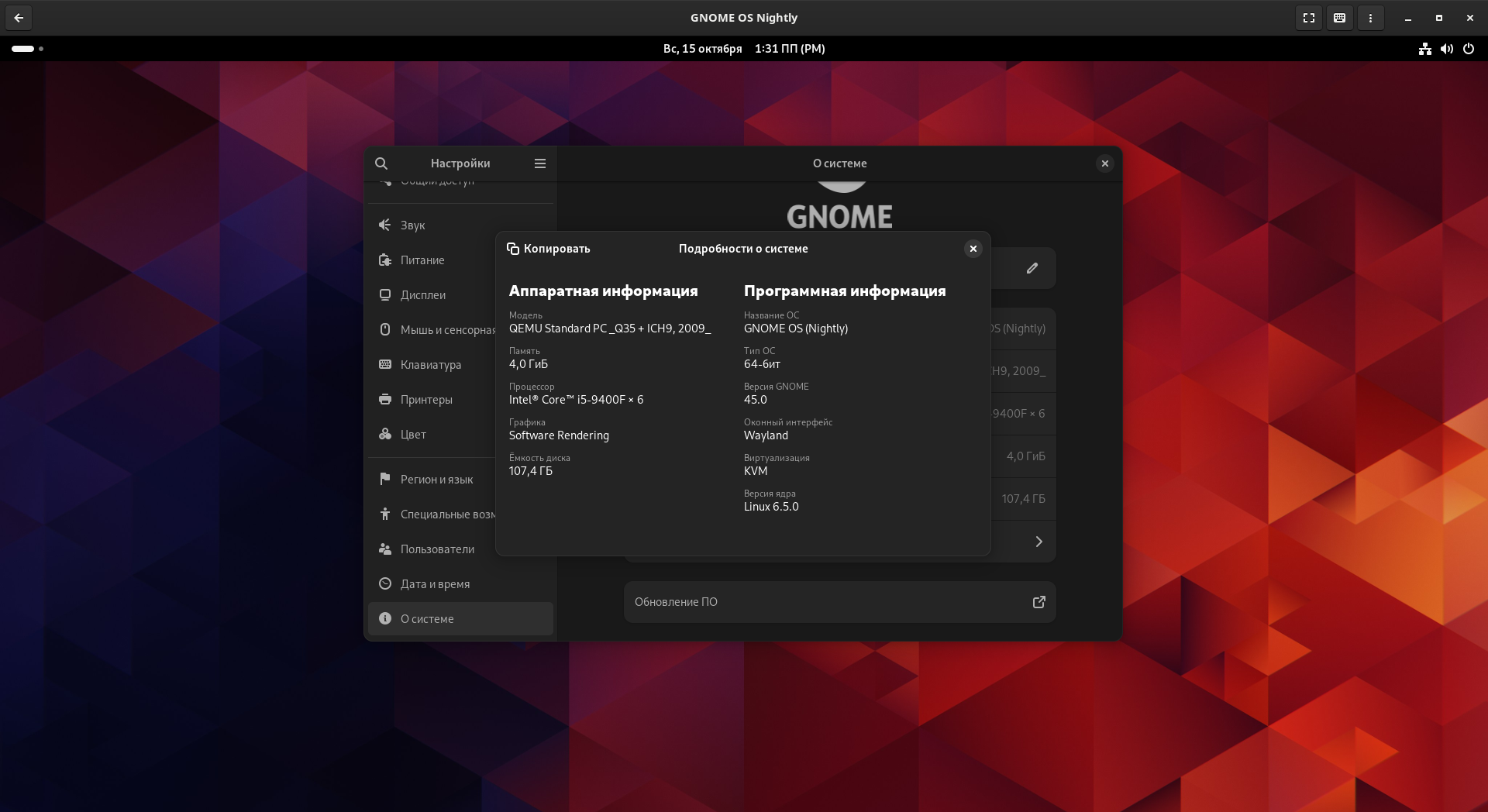Click the Обновление ПО external-link icon
Image resolution: width=1488 pixels, height=812 pixels.
coord(1039,602)
